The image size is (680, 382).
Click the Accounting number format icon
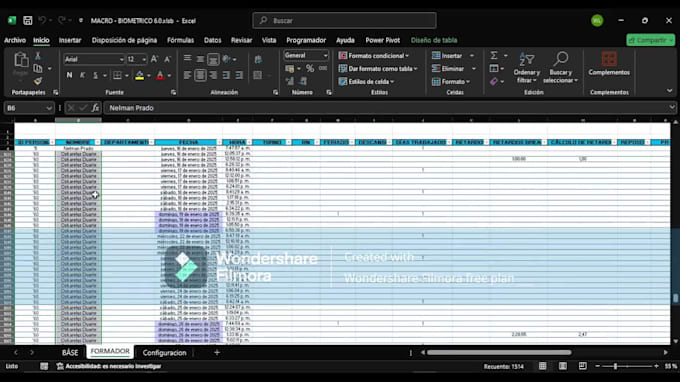point(290,69)
